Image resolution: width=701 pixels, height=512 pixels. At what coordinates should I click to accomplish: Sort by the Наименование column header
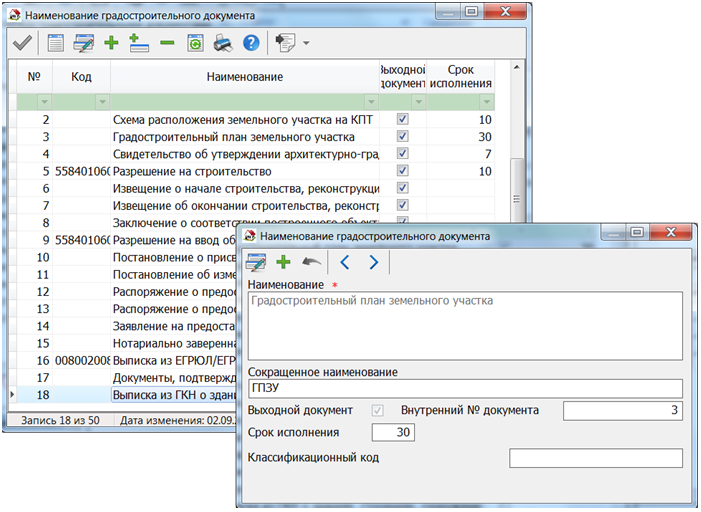244,77
